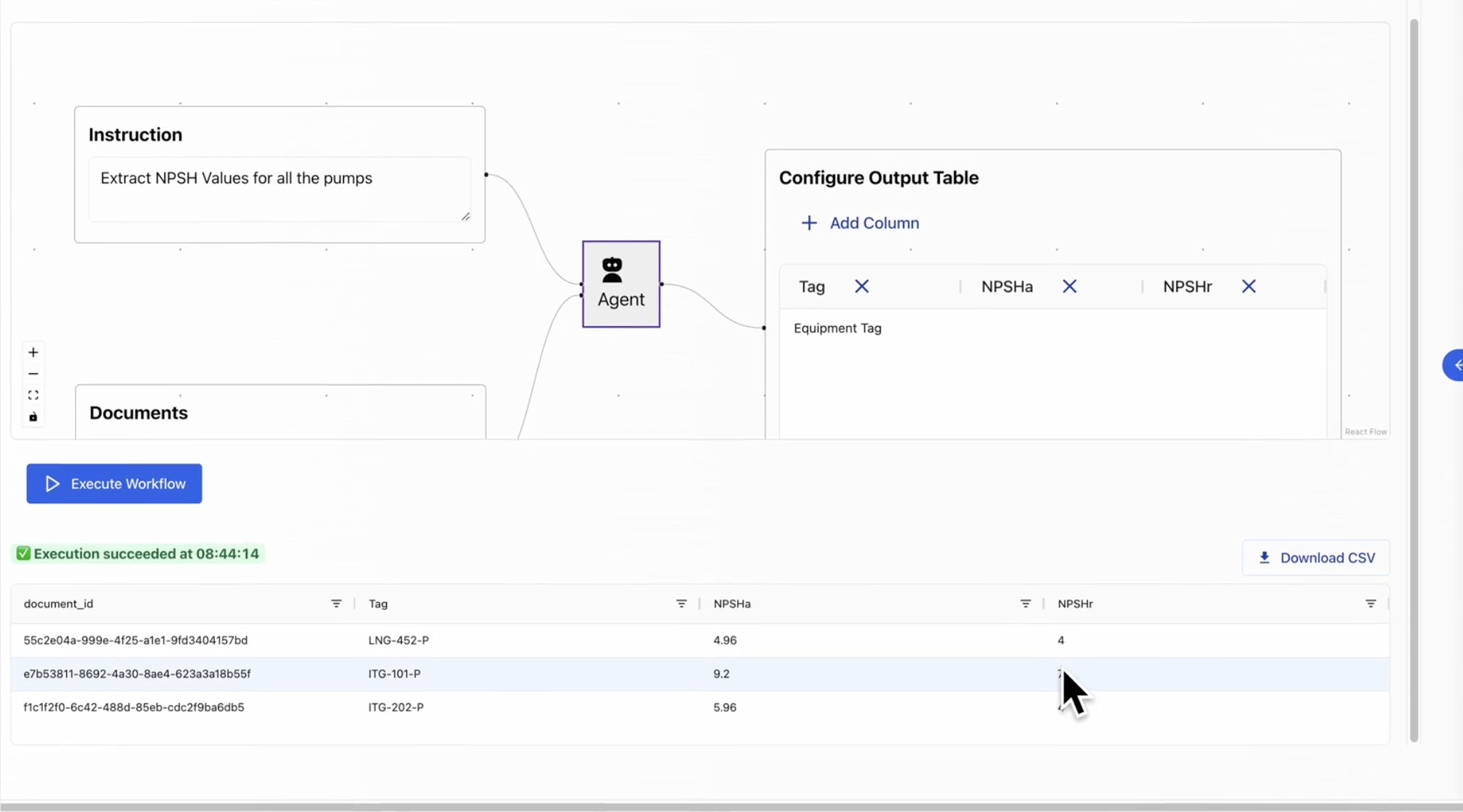Viewport: 1463px width, 812px height.
Task: Click the instruction textarea resize handle
Action: (x=465, y=216)
